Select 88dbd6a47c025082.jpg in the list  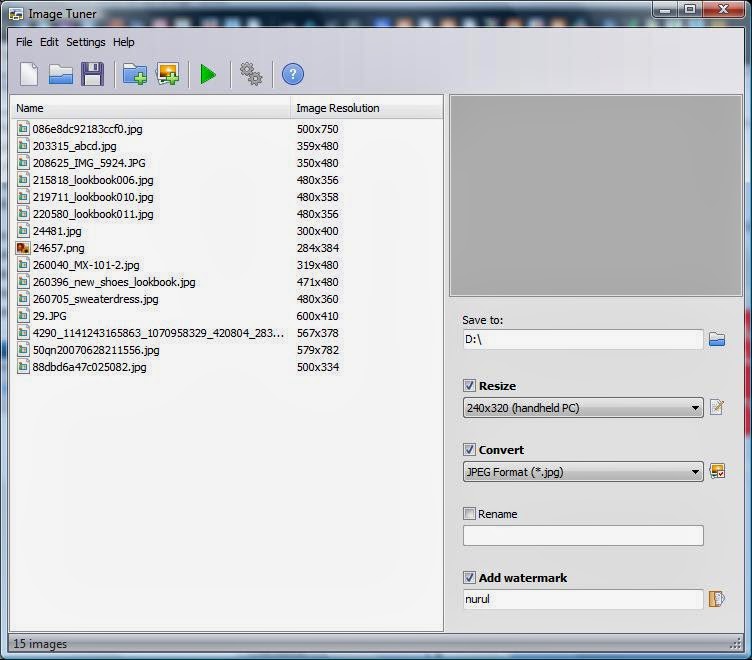[89, 367]
